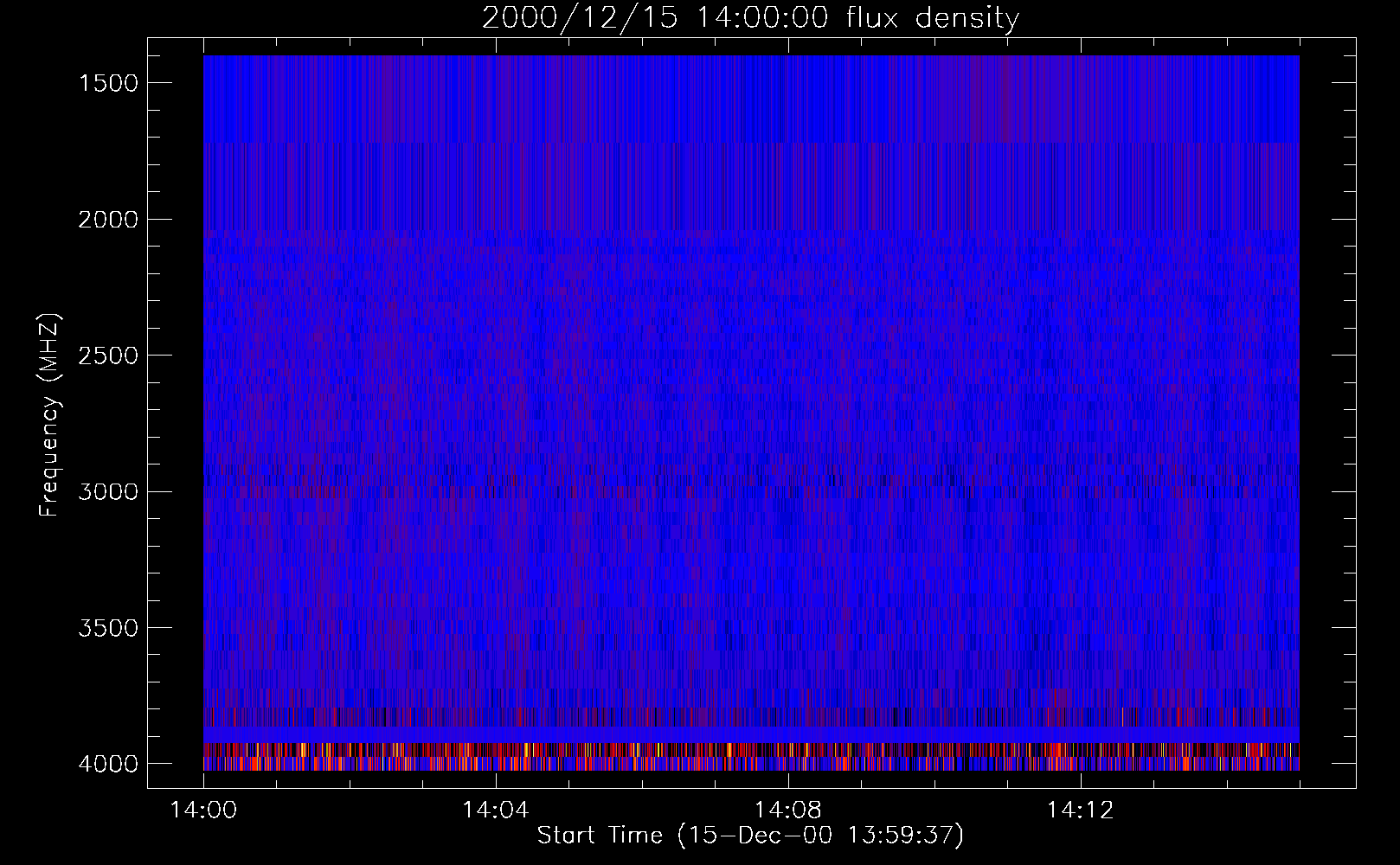Click the 14:00 time tick label
This screenshot has height=865, width=1400.
203,811
